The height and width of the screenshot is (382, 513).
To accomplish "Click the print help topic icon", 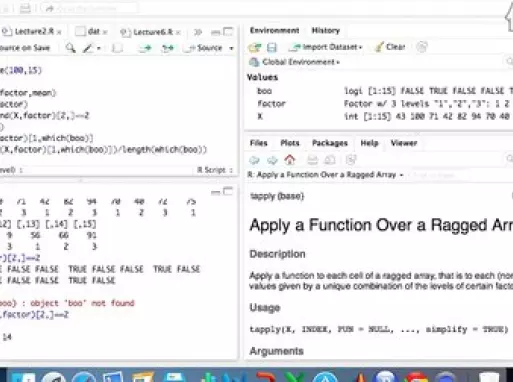I will click(312, 160).
